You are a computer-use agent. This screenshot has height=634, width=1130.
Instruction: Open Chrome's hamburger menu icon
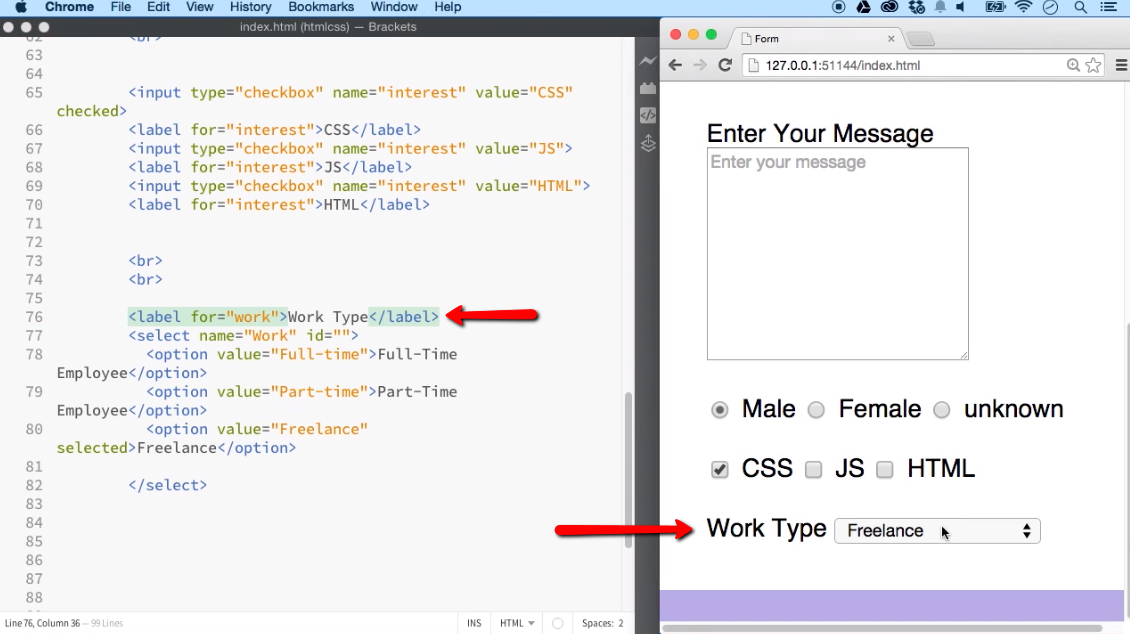pyautogui.click(x=1119, y=64)
